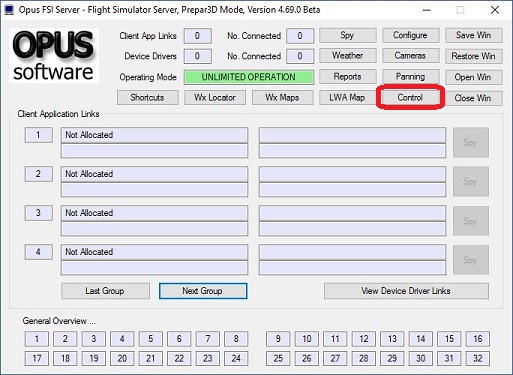Open Wx Locator

(x=215, y=98)
